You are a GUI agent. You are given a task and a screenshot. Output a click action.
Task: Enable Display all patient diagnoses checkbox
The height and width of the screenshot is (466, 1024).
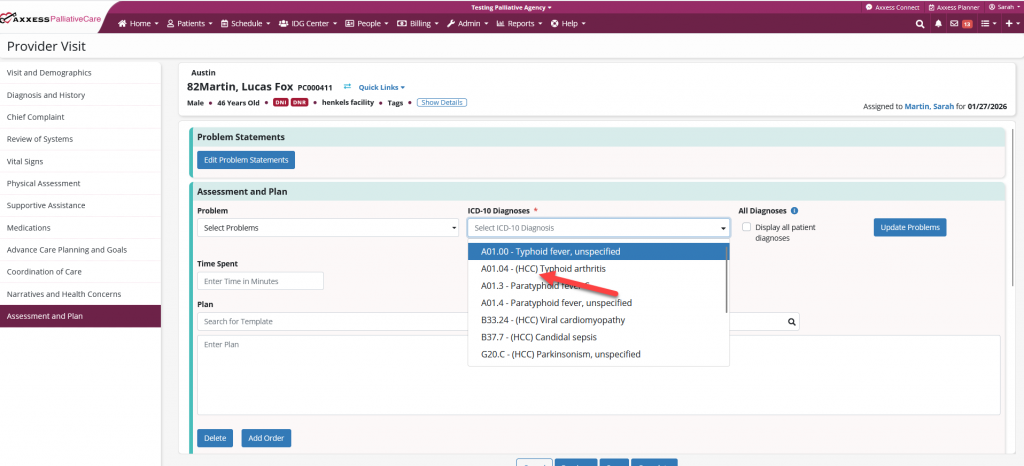[x=746, y=227]
